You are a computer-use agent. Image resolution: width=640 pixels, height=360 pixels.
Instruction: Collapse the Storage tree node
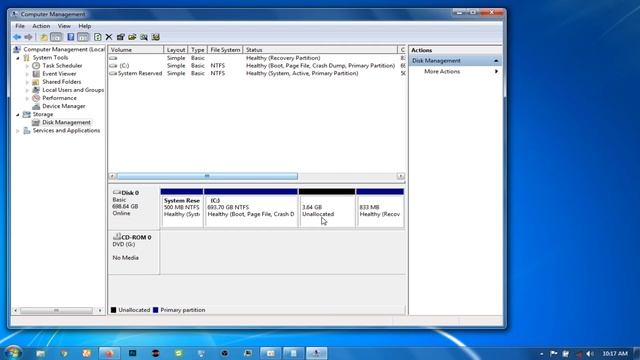tap(18, 115)
